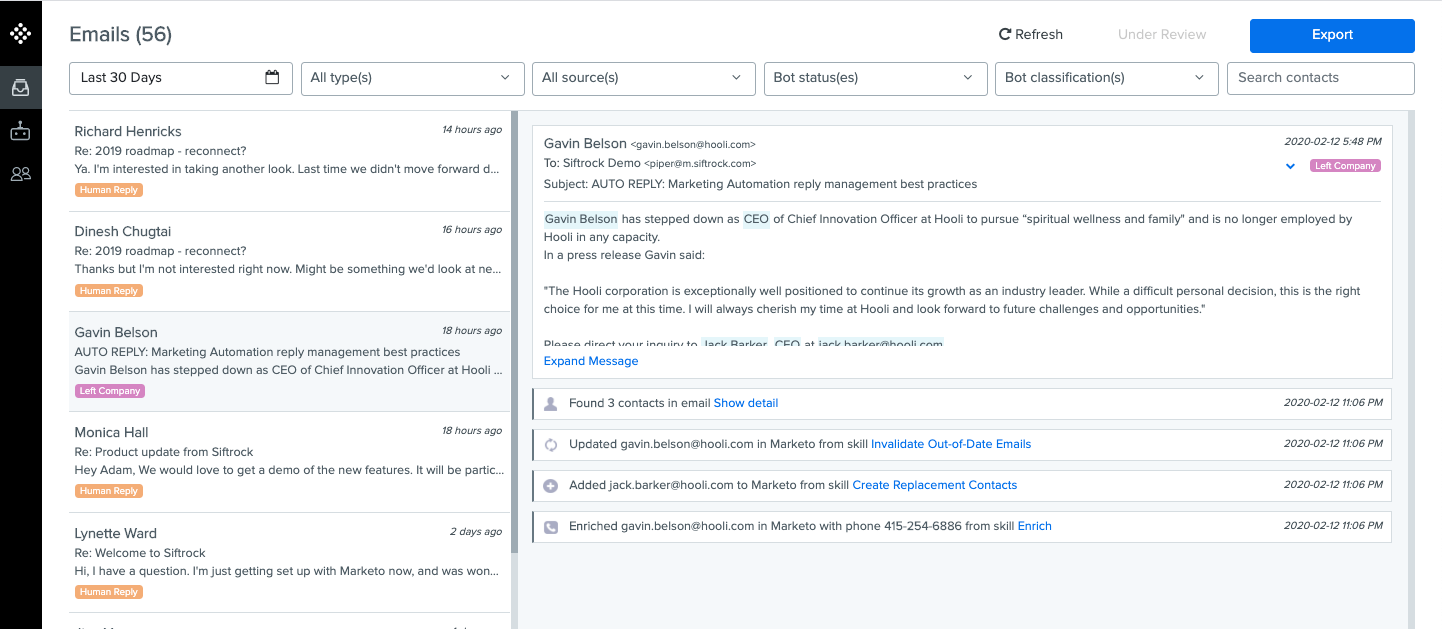Expand the chevron on Gavin Belson's email header
Screen dimensions: 1442x629
click(x=1290, y=166)
